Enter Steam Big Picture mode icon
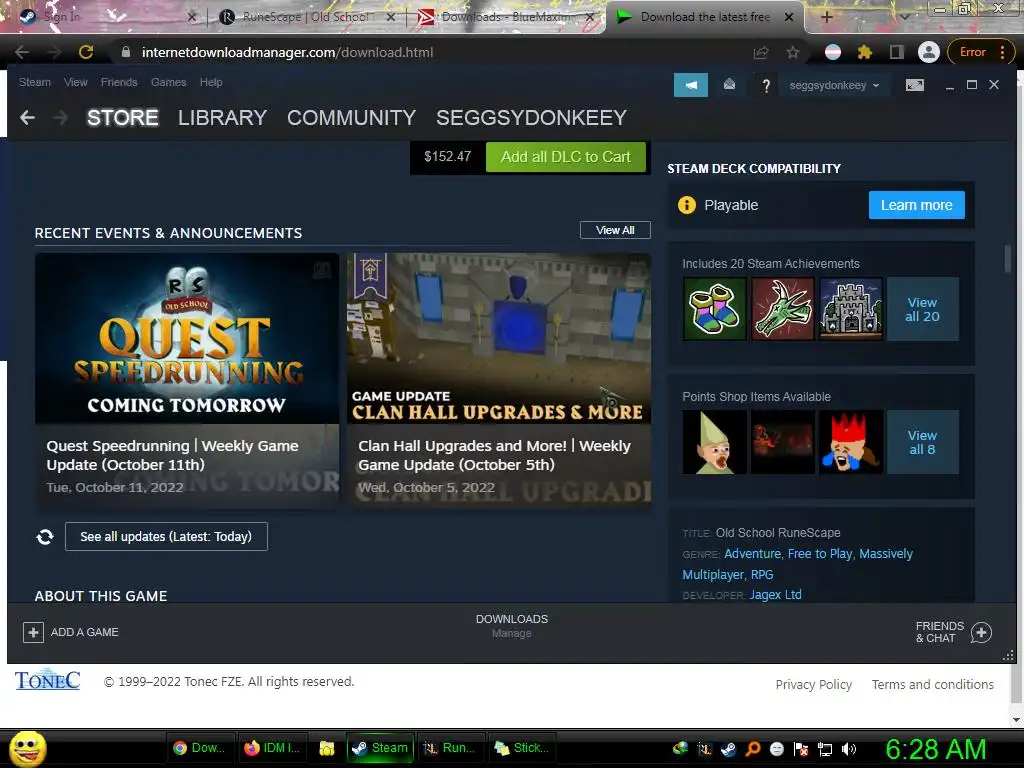Image resolution: width=1024 pixels, height=768 pixels. click(914, 85)
